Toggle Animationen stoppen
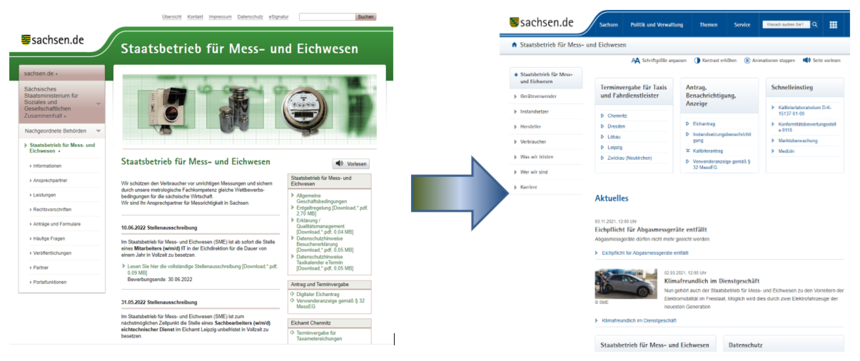This screenshot has width=860, height=361. point(769,60)
